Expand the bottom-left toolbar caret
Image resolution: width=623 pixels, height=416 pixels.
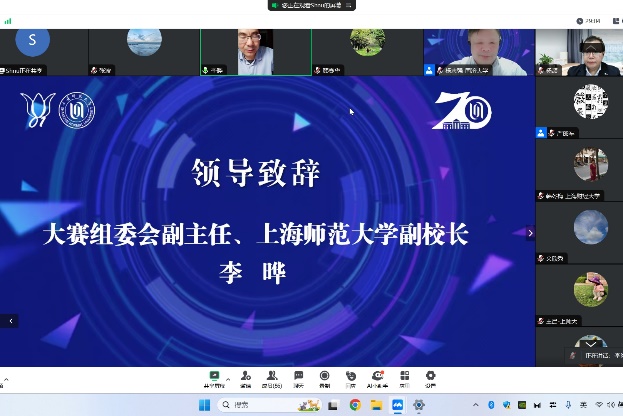tap(6, 379)
